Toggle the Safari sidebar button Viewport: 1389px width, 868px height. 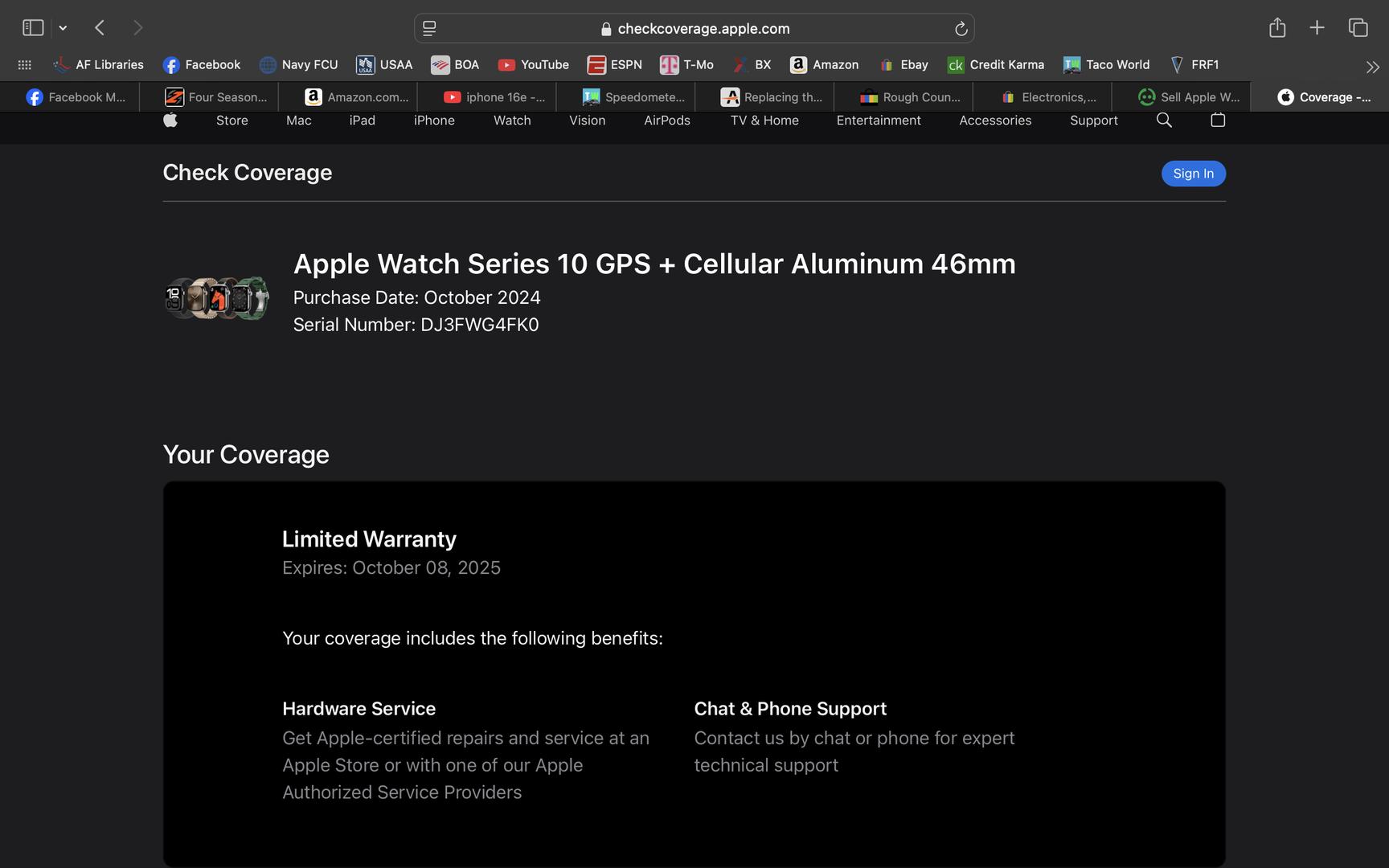click(x=33, y=28)
